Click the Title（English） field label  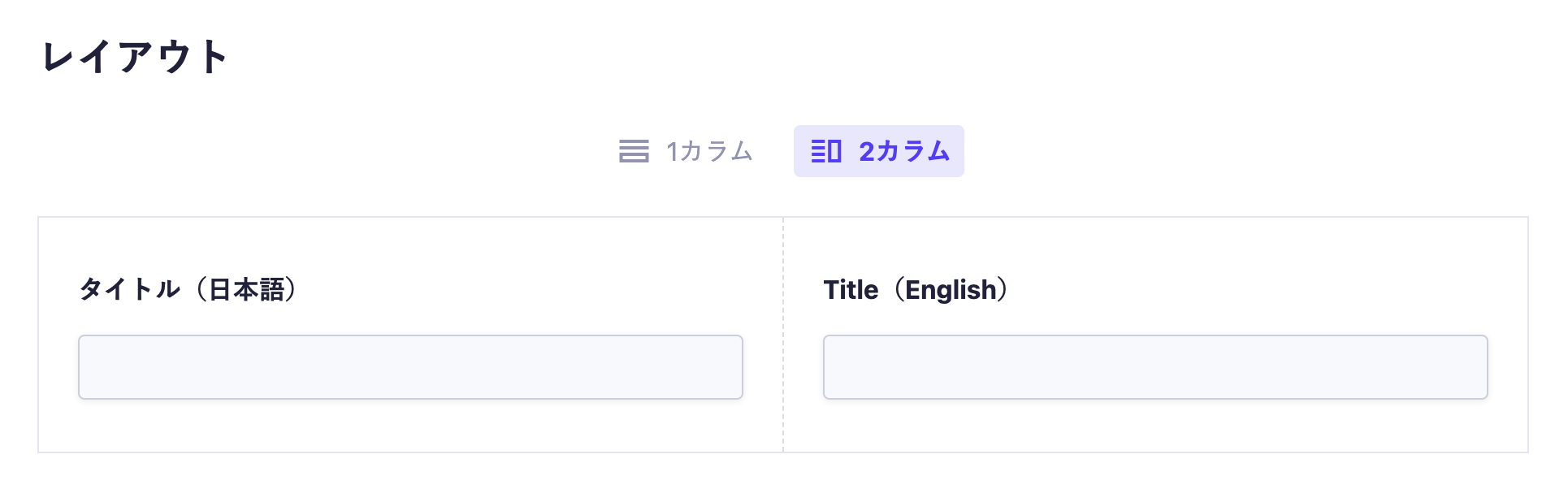point(916,289)
